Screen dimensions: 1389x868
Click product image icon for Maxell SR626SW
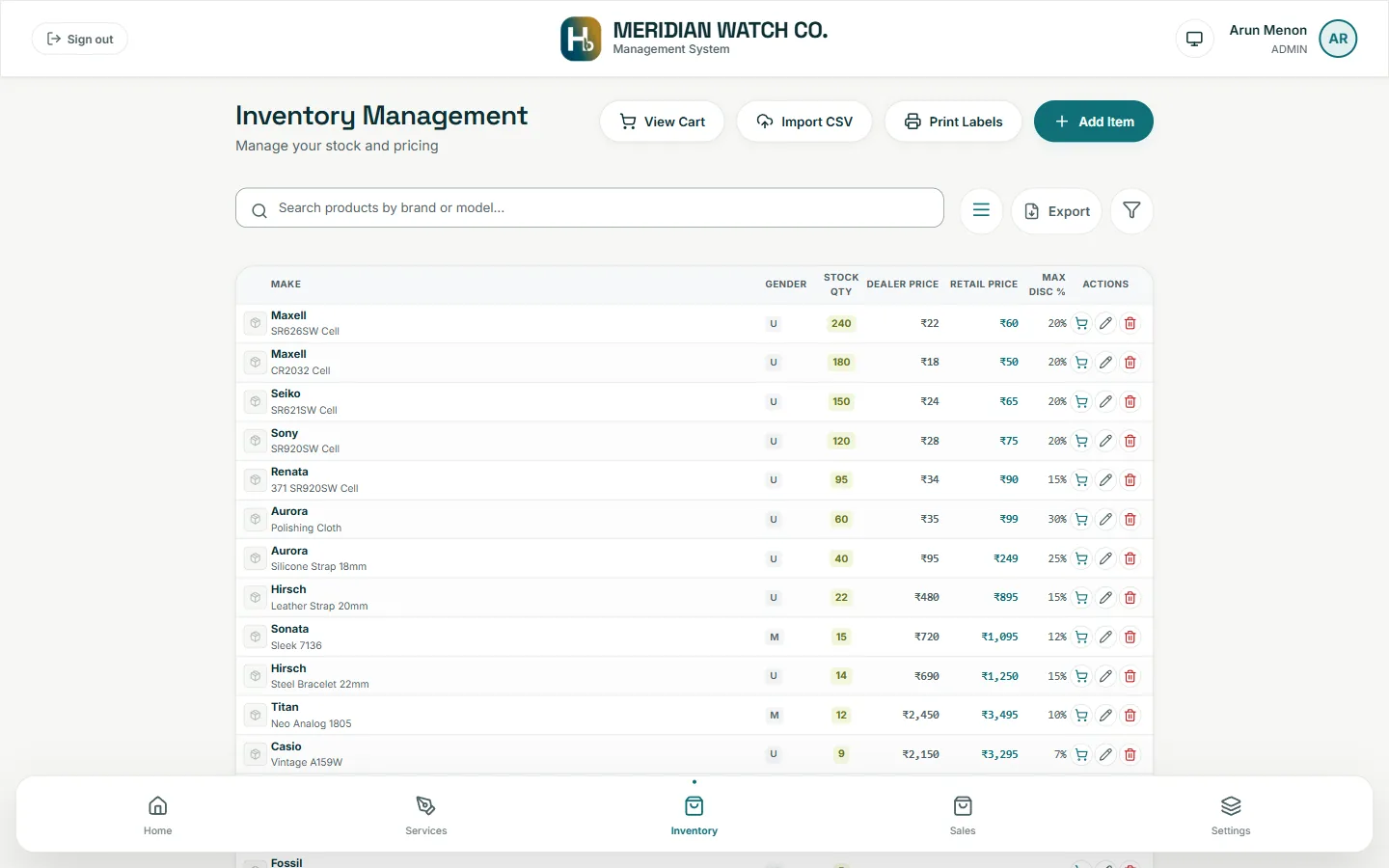[255, 324]
